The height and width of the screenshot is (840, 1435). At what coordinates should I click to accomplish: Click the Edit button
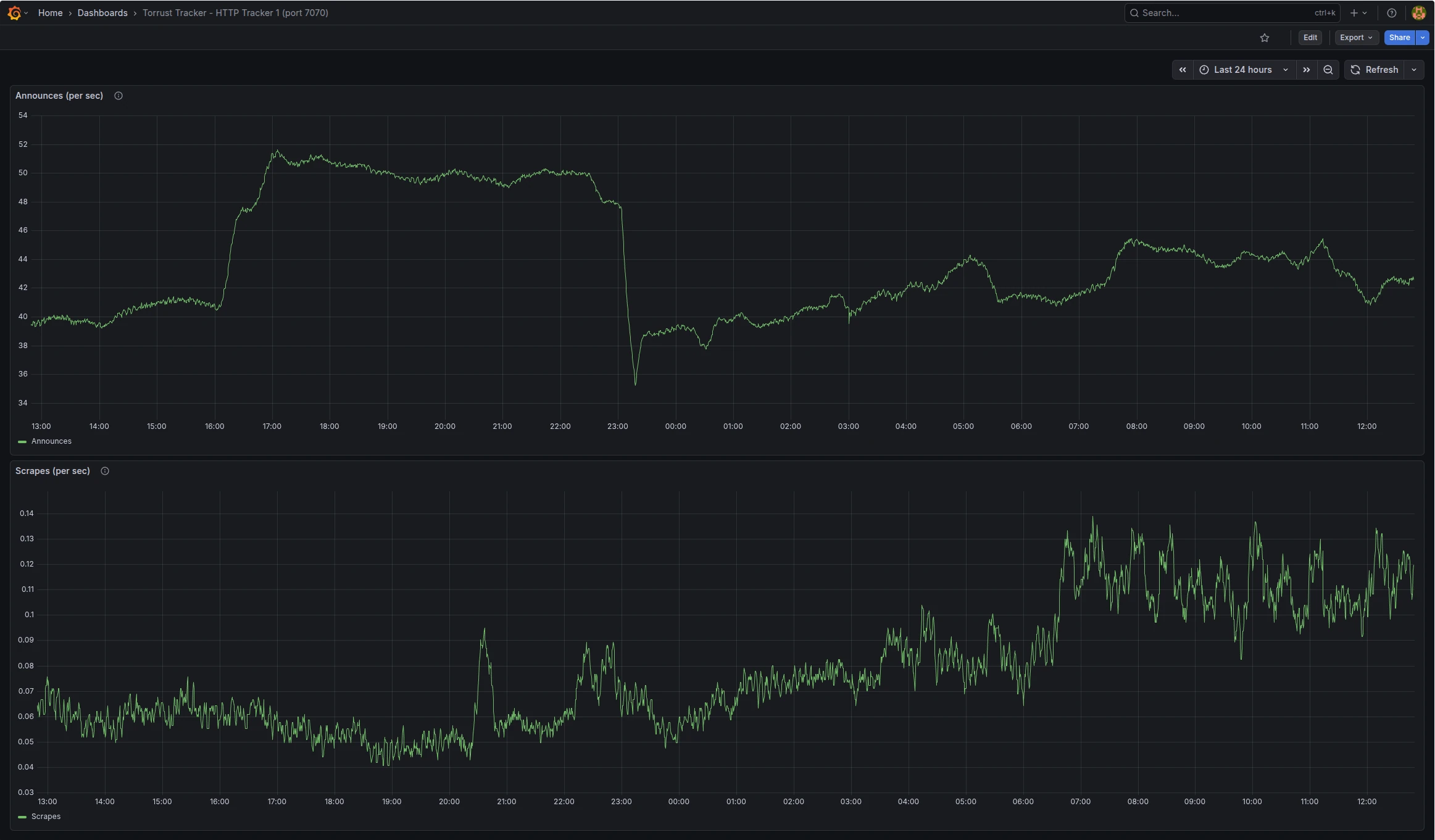(1310, 38)
